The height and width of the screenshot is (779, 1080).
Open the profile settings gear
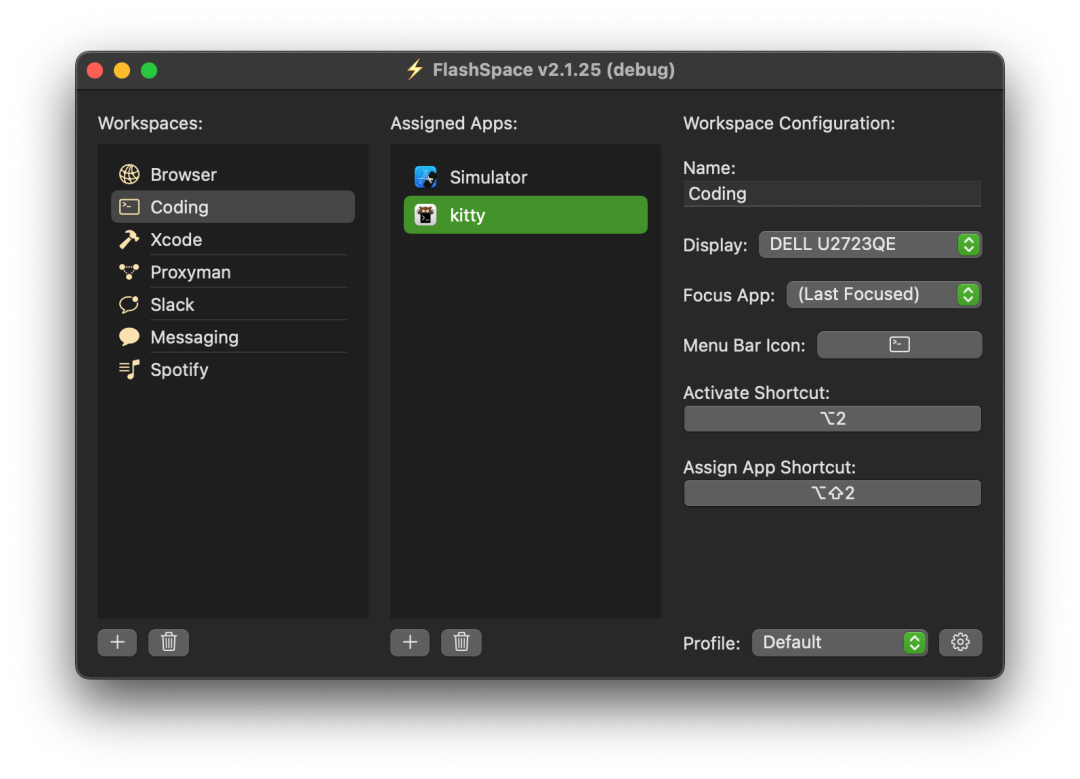coord(960,642)
